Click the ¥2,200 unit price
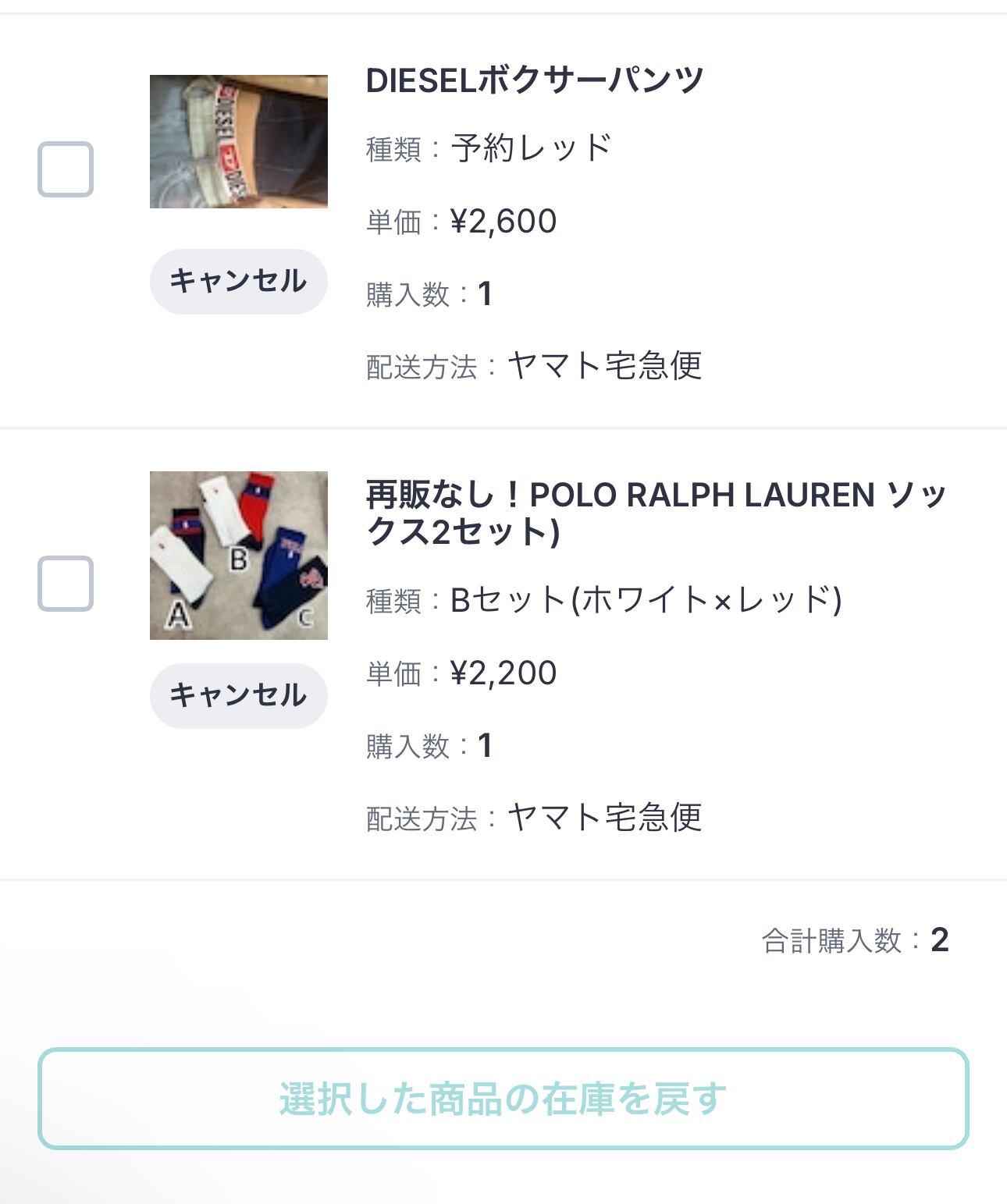 pyautogui.click(x=503, y=673)
